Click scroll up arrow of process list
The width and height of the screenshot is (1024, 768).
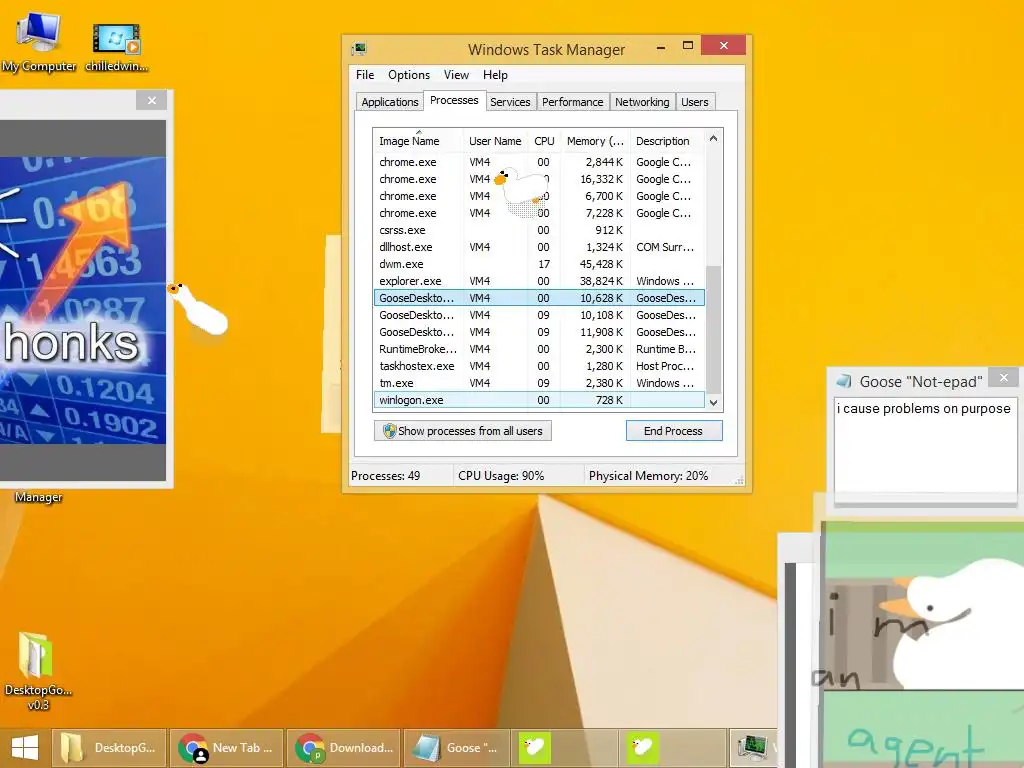click(x=713, y=138)
